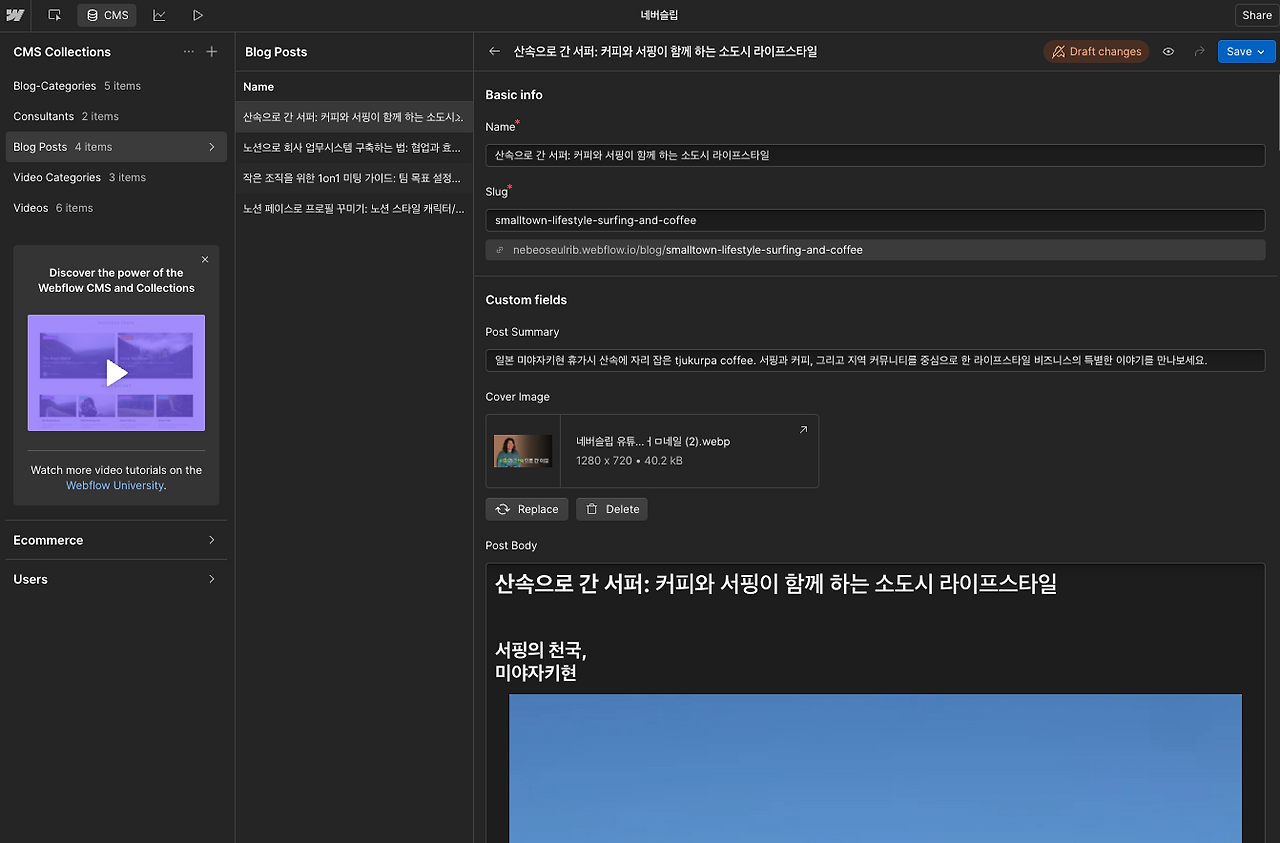The width and height of the screenshot is (1280, 843).
Task: Select the CMS tab in the top toolbar
Action: pyautogui.click(x=106, y=15)
